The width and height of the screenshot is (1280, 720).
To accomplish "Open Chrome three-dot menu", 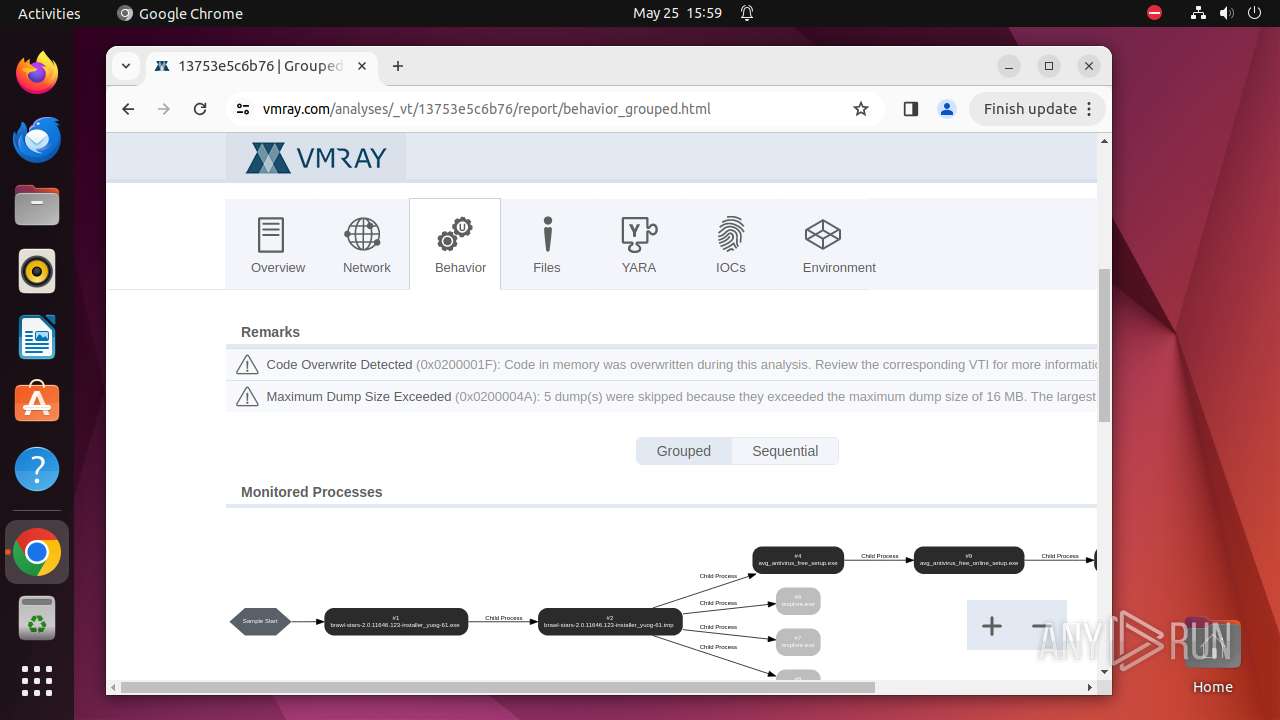I will tap(1090, 109).
